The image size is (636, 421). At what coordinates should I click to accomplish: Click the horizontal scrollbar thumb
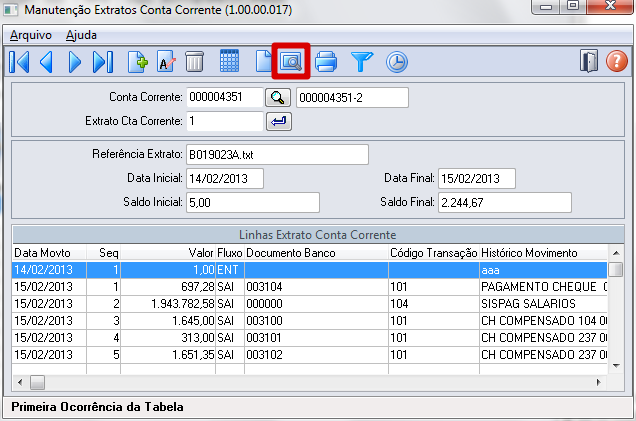(x=37, y=382)
